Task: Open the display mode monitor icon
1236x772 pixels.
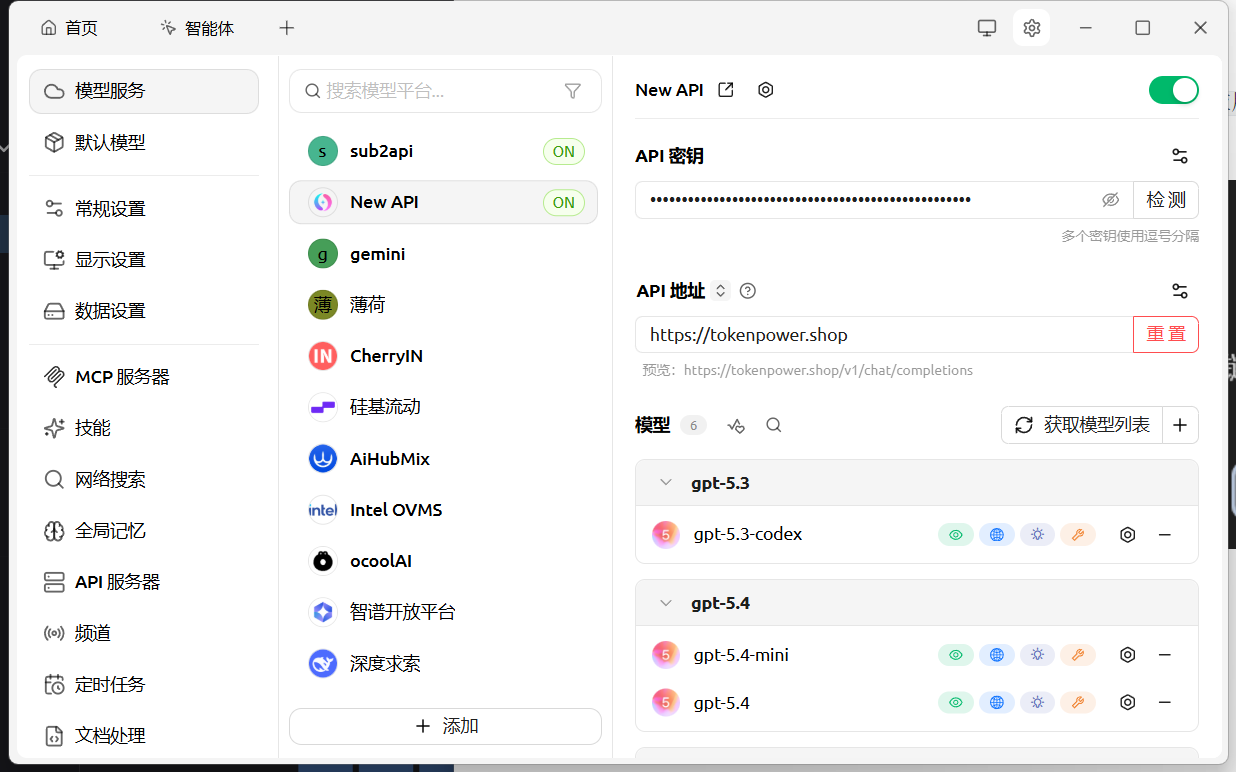Action: click(987, 28)
